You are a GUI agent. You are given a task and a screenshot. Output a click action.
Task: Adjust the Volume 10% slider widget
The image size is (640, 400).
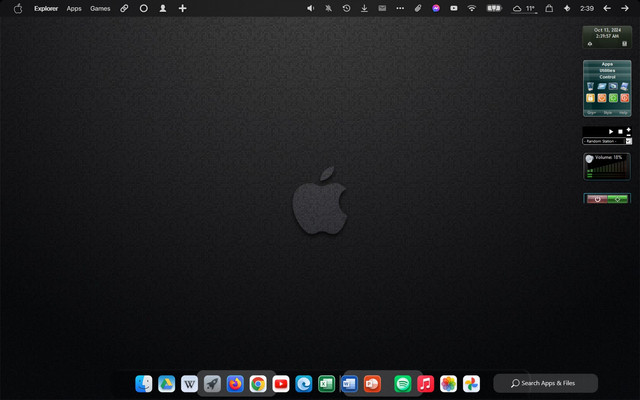click(608, 169)
